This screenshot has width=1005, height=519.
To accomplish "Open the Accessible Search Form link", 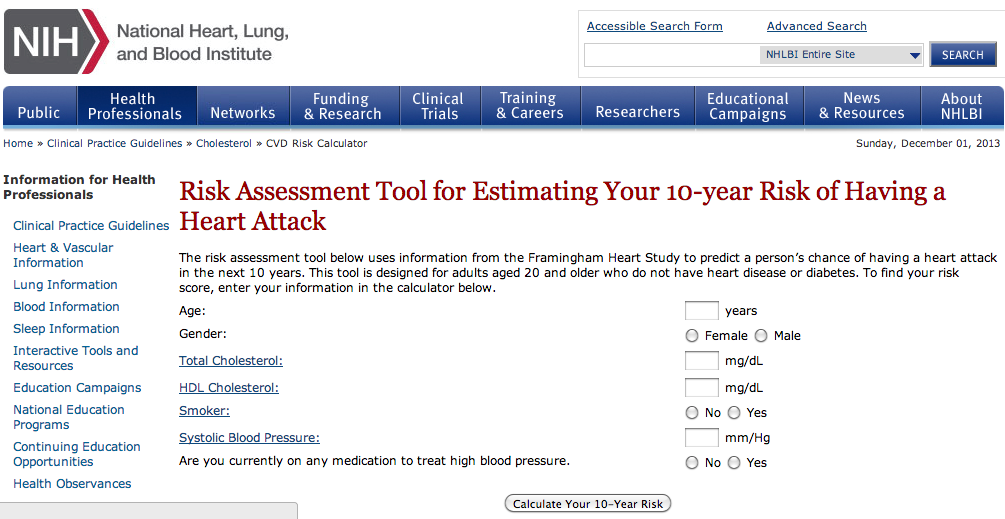I will point(654,26).
